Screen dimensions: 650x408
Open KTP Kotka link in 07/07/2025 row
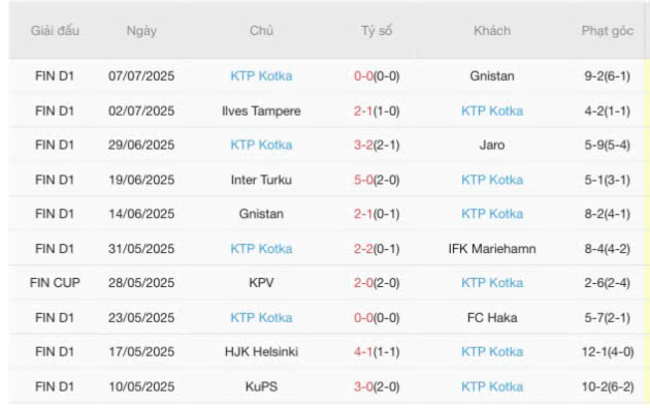[x=261, y=76]
